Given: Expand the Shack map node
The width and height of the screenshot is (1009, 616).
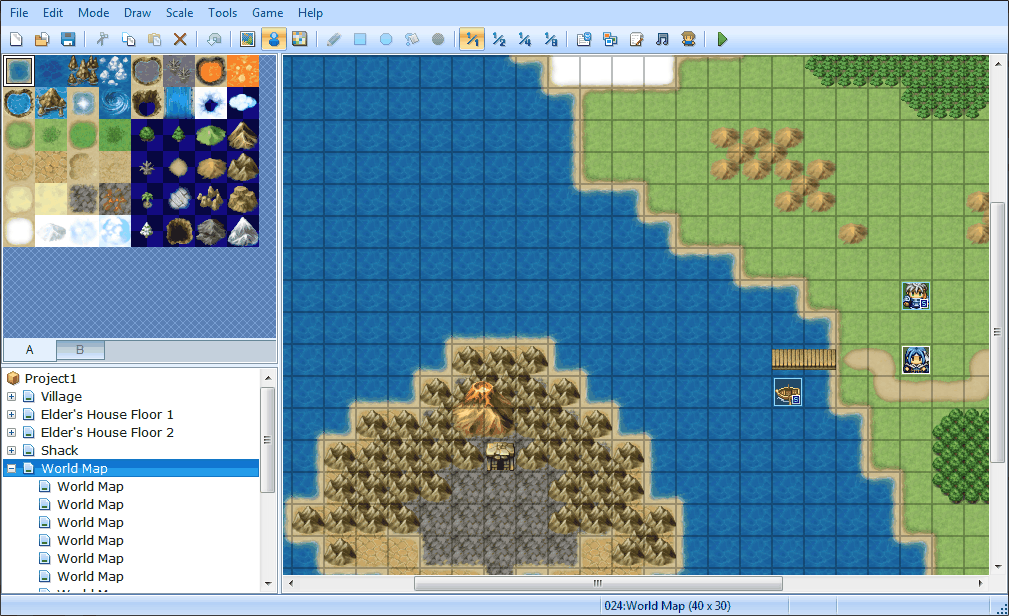Looking at the screenshot, I should click(12, 451).
